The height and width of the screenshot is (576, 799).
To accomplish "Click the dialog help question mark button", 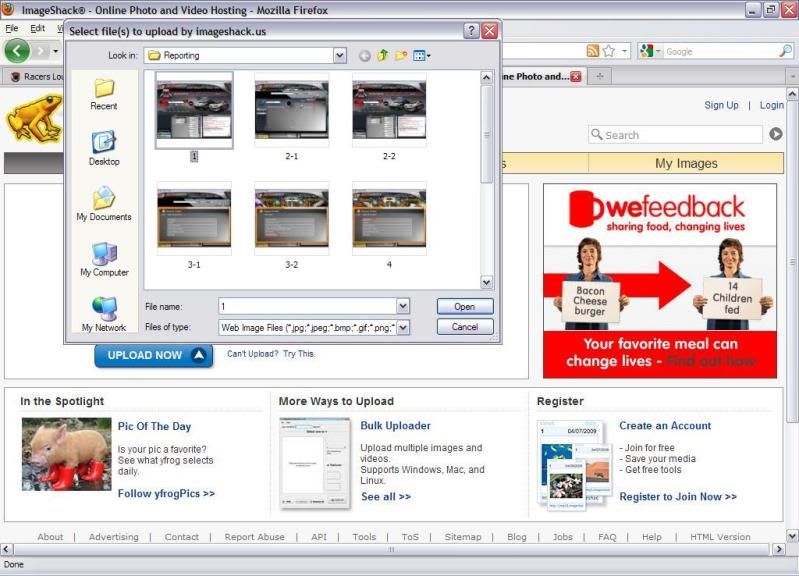I will (x=471, y=31).
